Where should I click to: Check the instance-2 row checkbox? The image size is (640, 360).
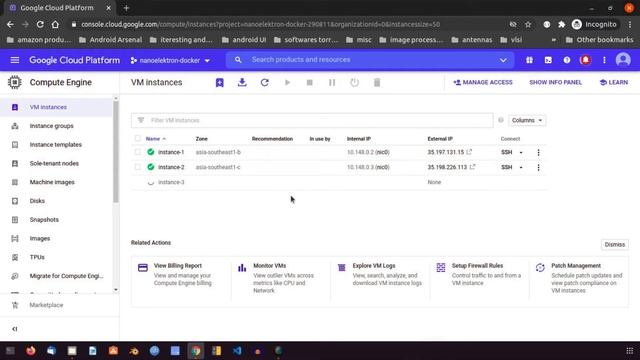pyautogui.click(x=138, y=167)
